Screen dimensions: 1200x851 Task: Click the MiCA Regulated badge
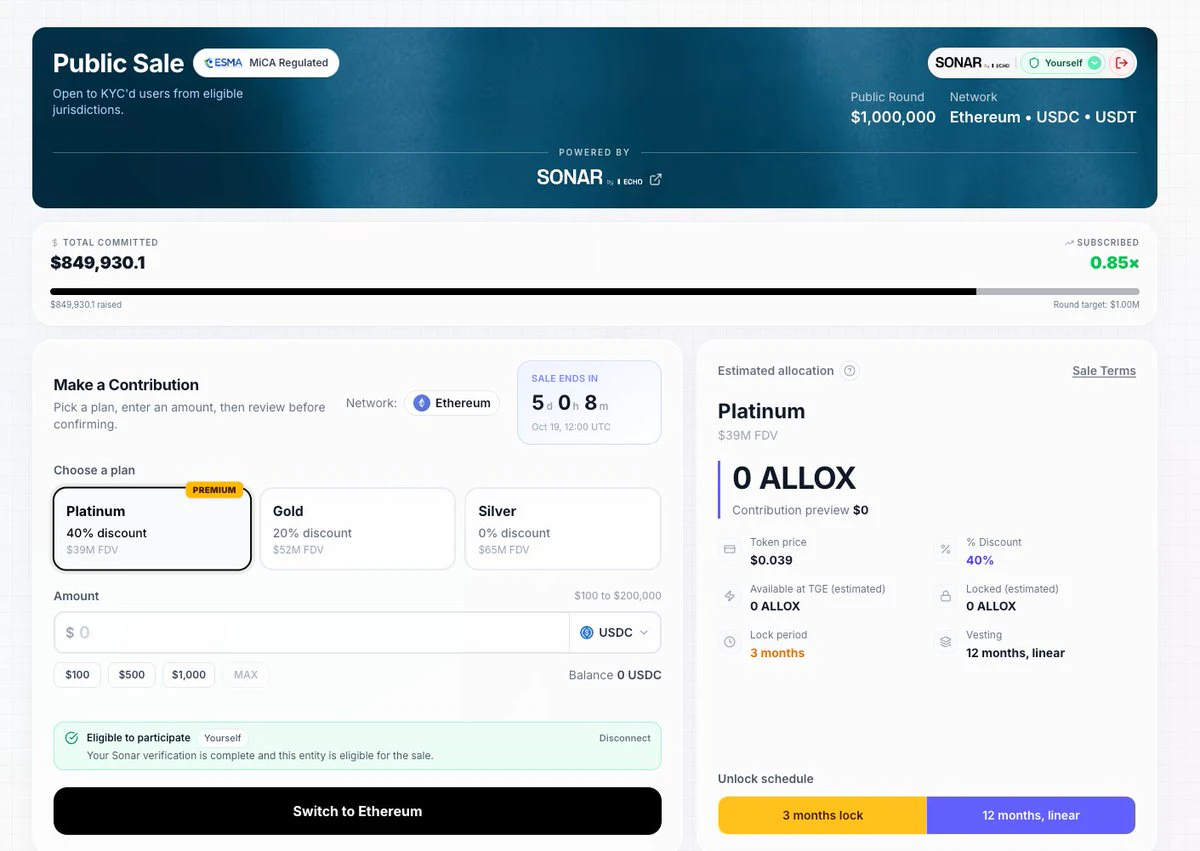click(266, 63)
